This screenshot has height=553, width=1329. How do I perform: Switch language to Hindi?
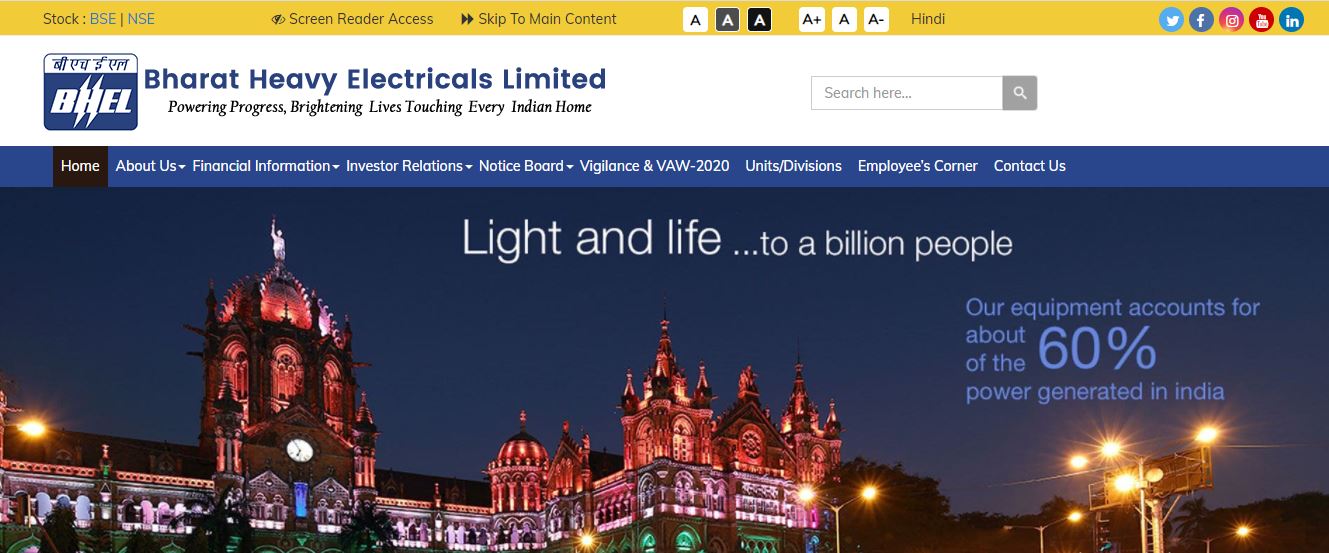click(928, 19)
